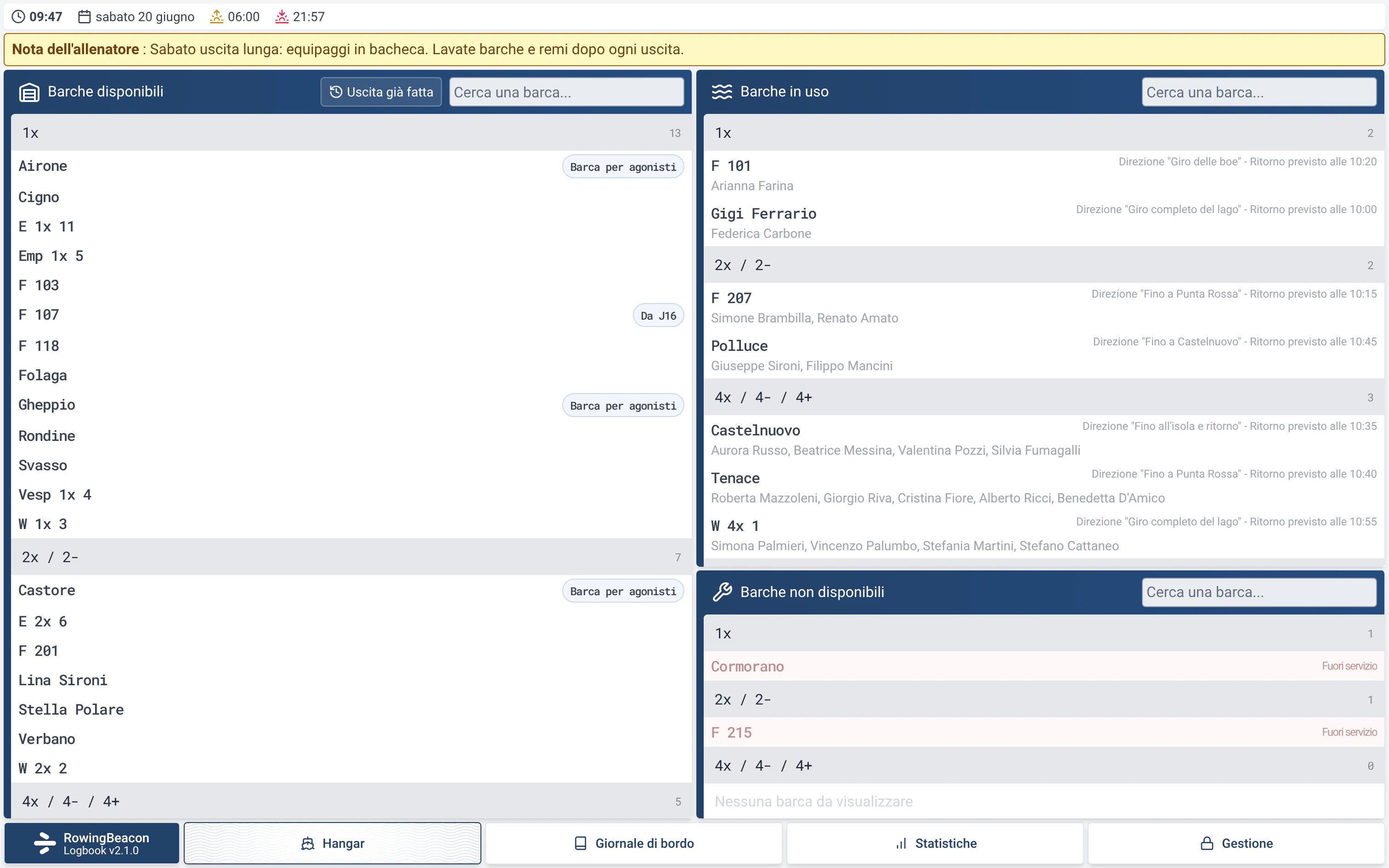Select the Airone boat
Viewport: 1389px width, 868px height.
351,166
